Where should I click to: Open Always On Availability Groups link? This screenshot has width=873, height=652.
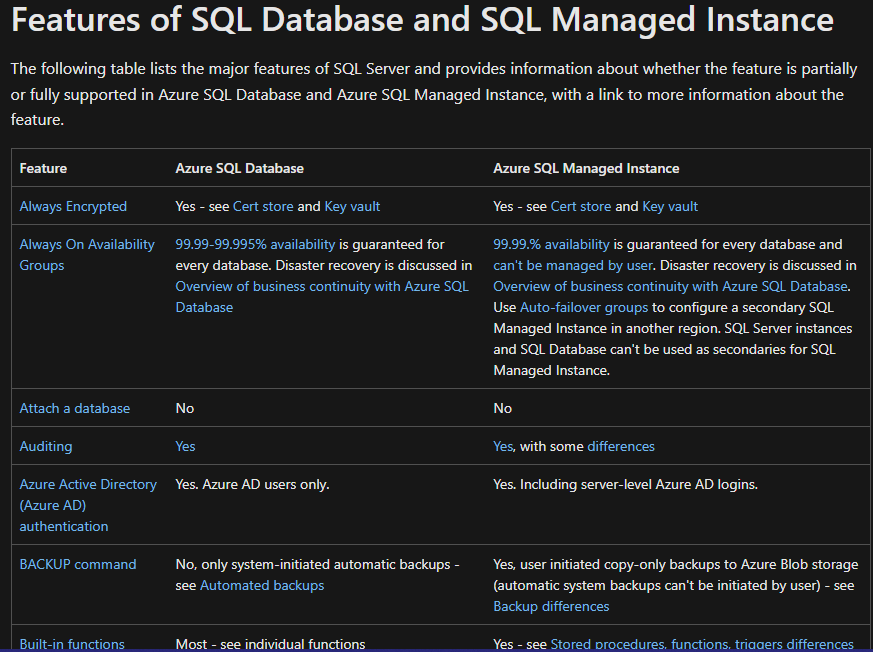click(x=87, y=254)
